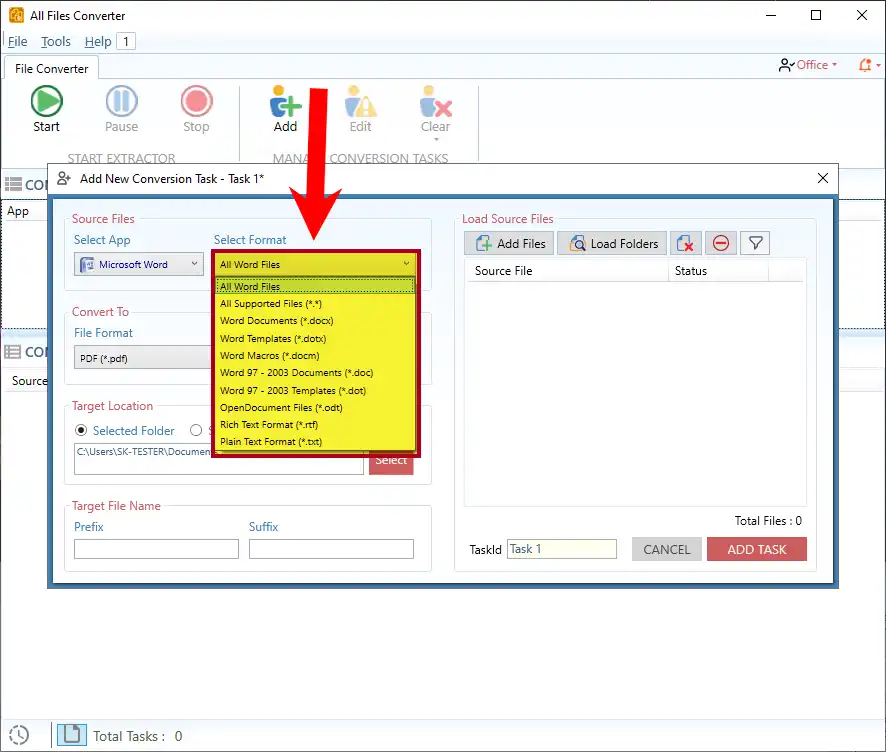The height and width of the screenshot is (752, 886).
Task: Click the target folder path field
Action: pos(219,459)
